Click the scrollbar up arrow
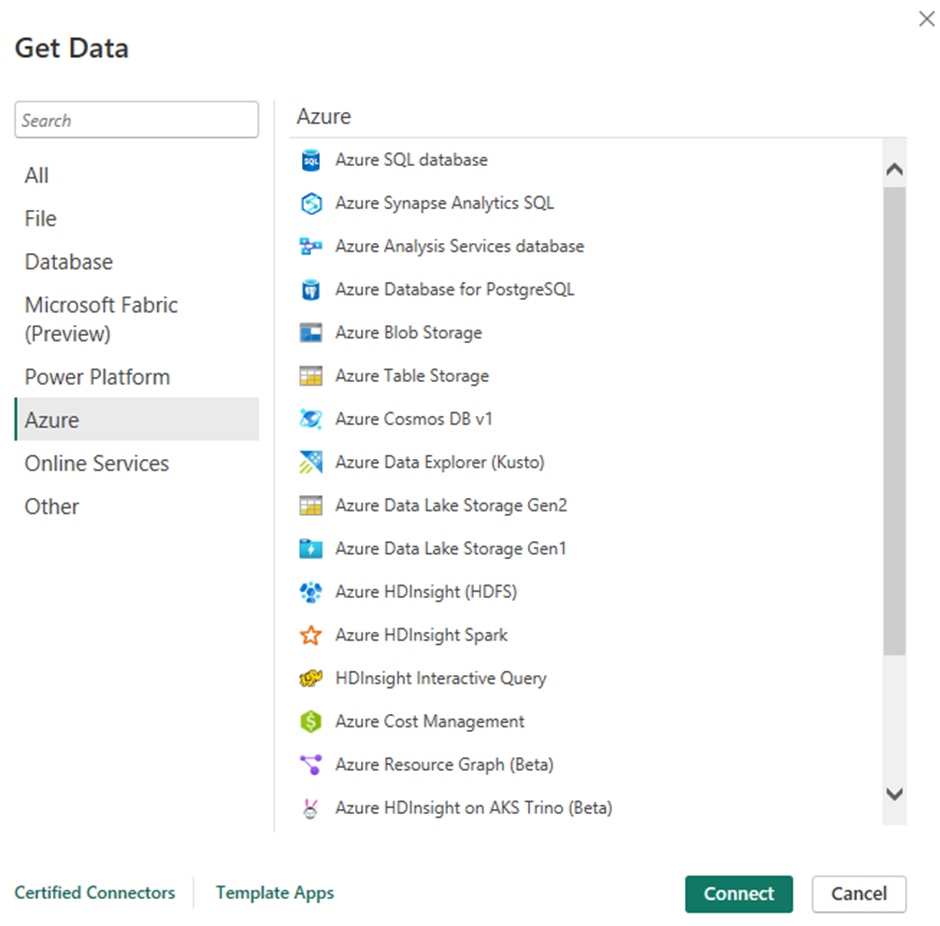The width and height of the screenshot is (940, 926). coord(894,169)
